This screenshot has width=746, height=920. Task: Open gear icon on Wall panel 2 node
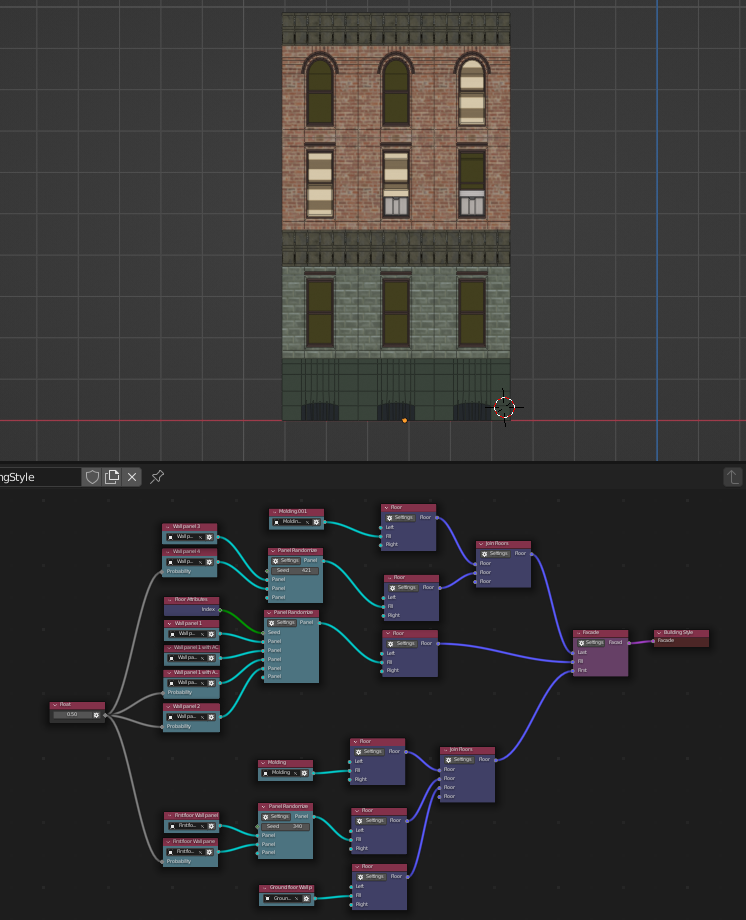(x=211, y=717)
